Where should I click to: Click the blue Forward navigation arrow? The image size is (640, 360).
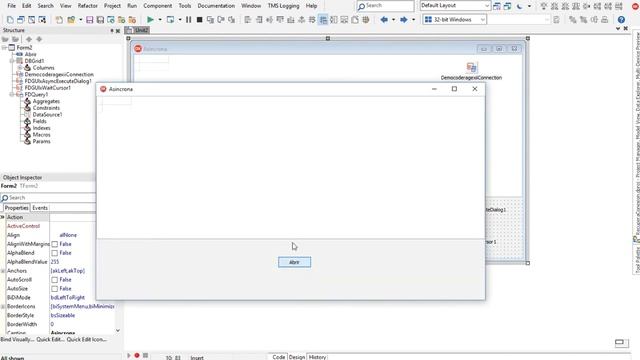403,20
